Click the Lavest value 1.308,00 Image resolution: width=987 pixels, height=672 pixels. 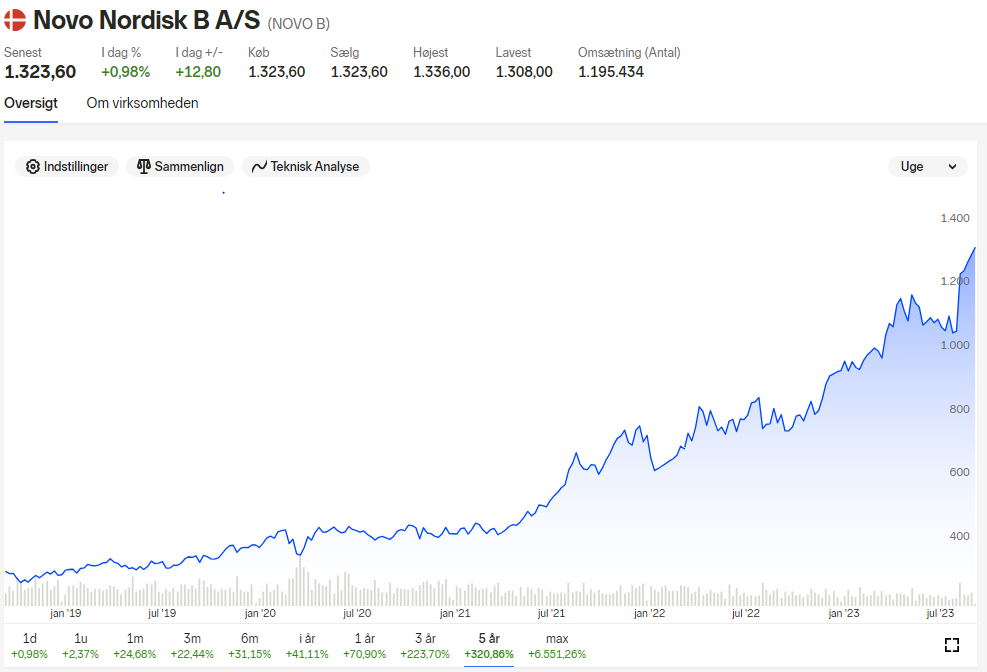coord(524,72)
